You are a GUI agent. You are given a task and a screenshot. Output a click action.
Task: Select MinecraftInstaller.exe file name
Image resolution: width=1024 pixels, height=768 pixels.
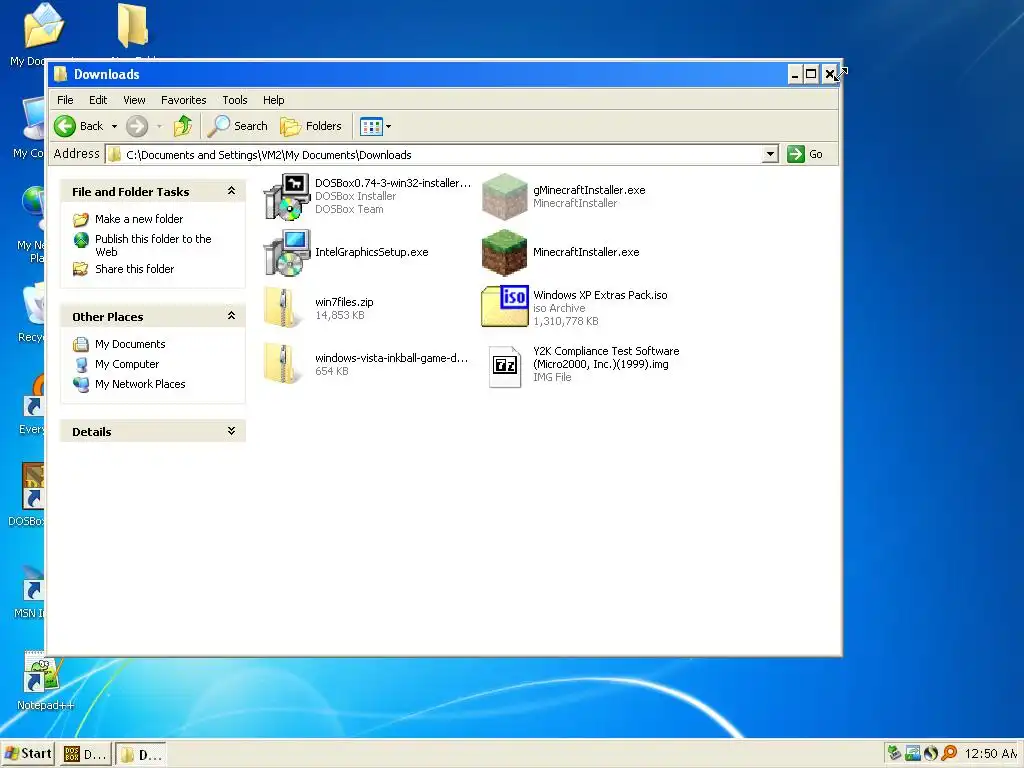(x=586, y=252)
